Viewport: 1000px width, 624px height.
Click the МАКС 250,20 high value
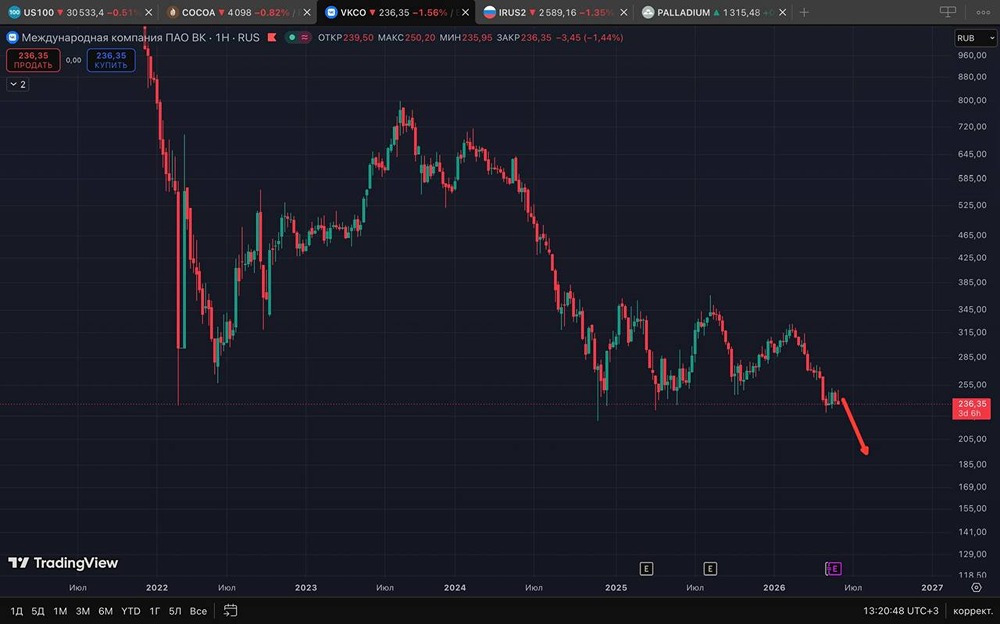point(406,38)
